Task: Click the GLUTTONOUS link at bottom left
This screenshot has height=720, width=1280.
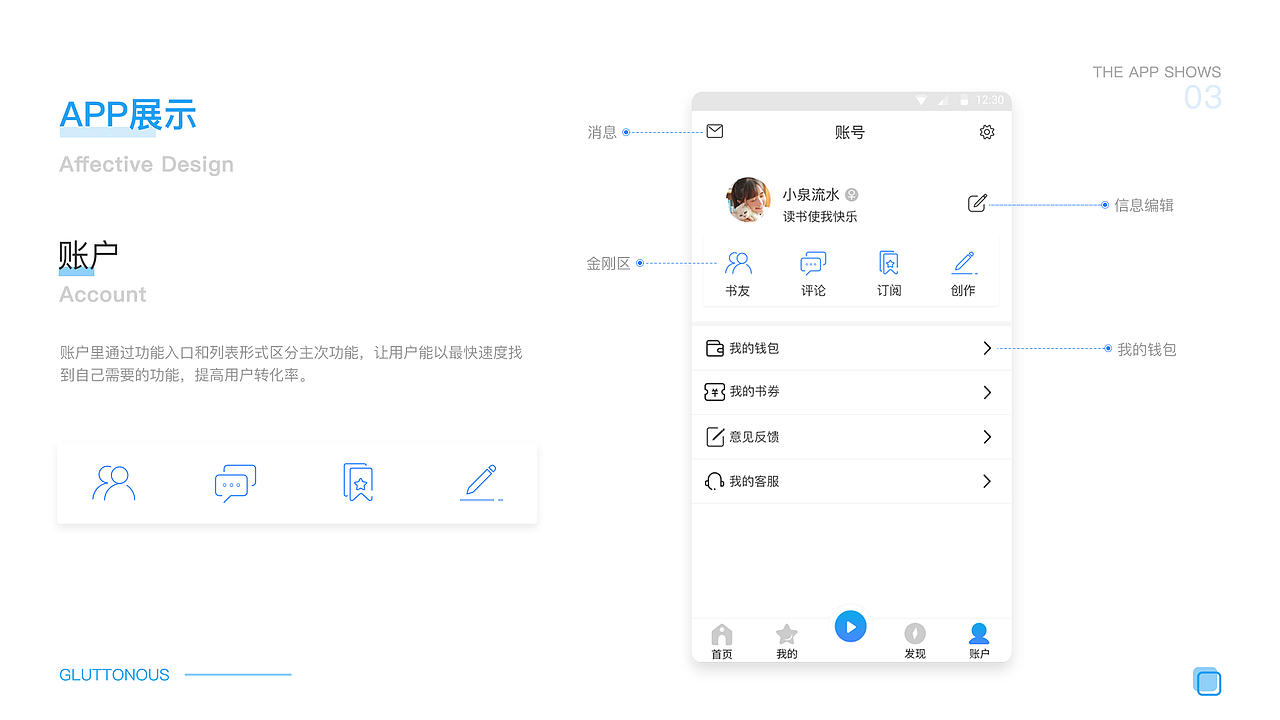Action: (114, 675)
